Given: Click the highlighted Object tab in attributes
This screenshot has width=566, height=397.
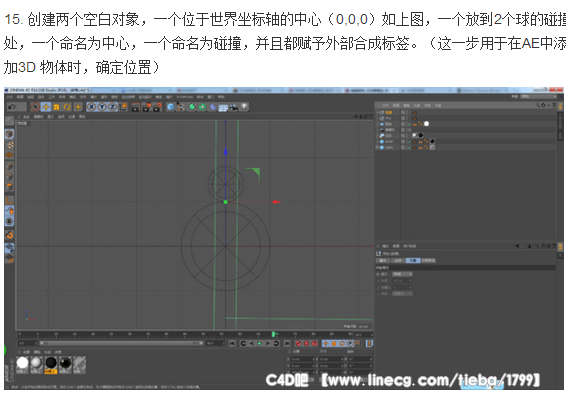Looking at the screenshot, I should pyautogui.click(x=413, y=260).
